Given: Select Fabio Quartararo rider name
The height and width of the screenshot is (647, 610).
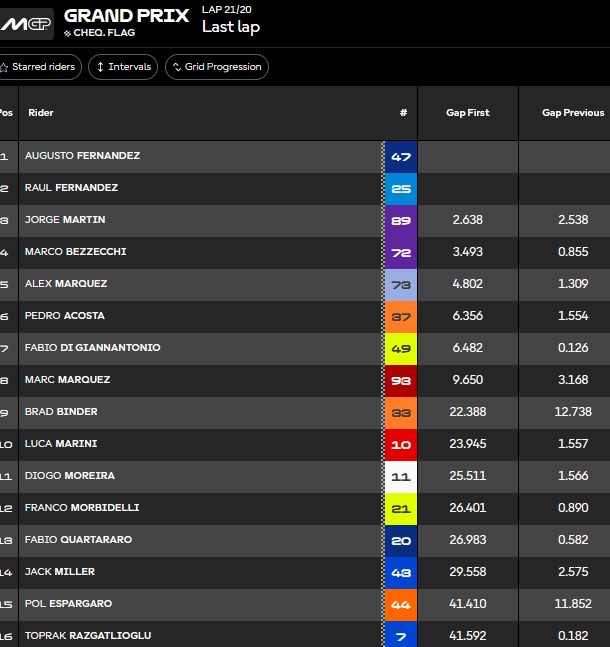Looking at the screenshot, I should point(78,539).
